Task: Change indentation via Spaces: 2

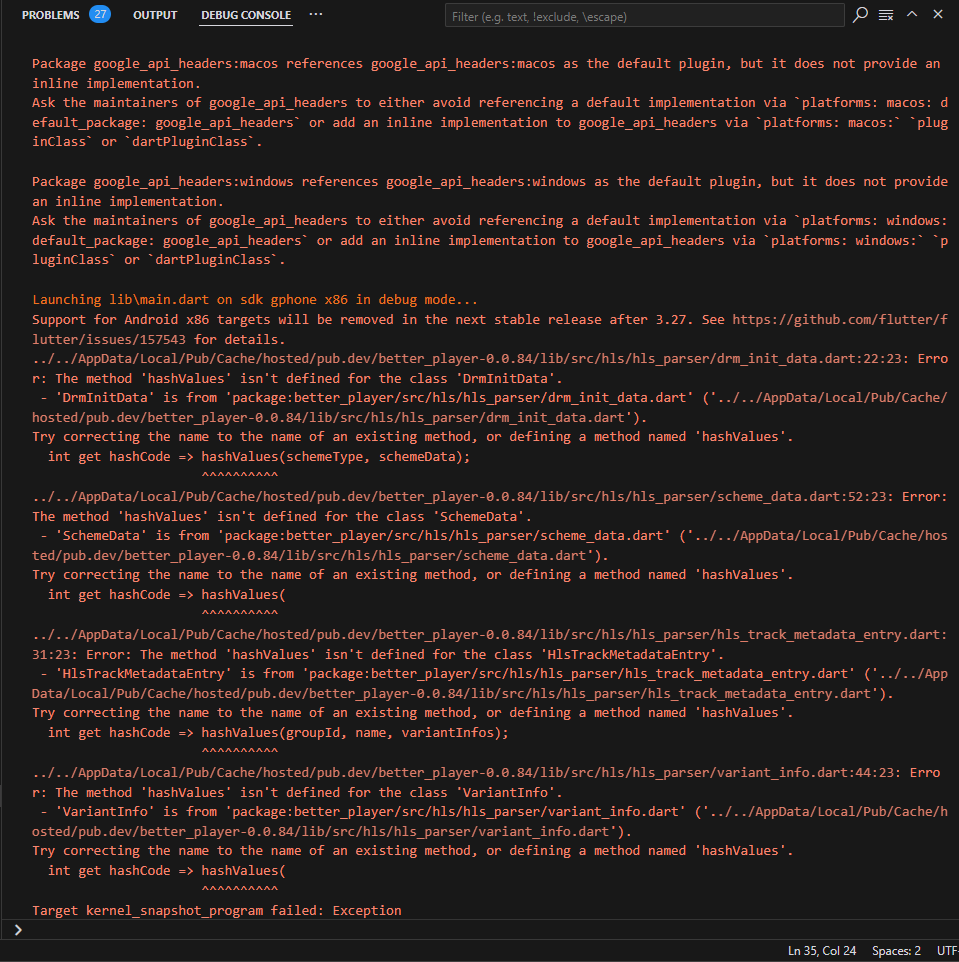Action: [896, 950]
